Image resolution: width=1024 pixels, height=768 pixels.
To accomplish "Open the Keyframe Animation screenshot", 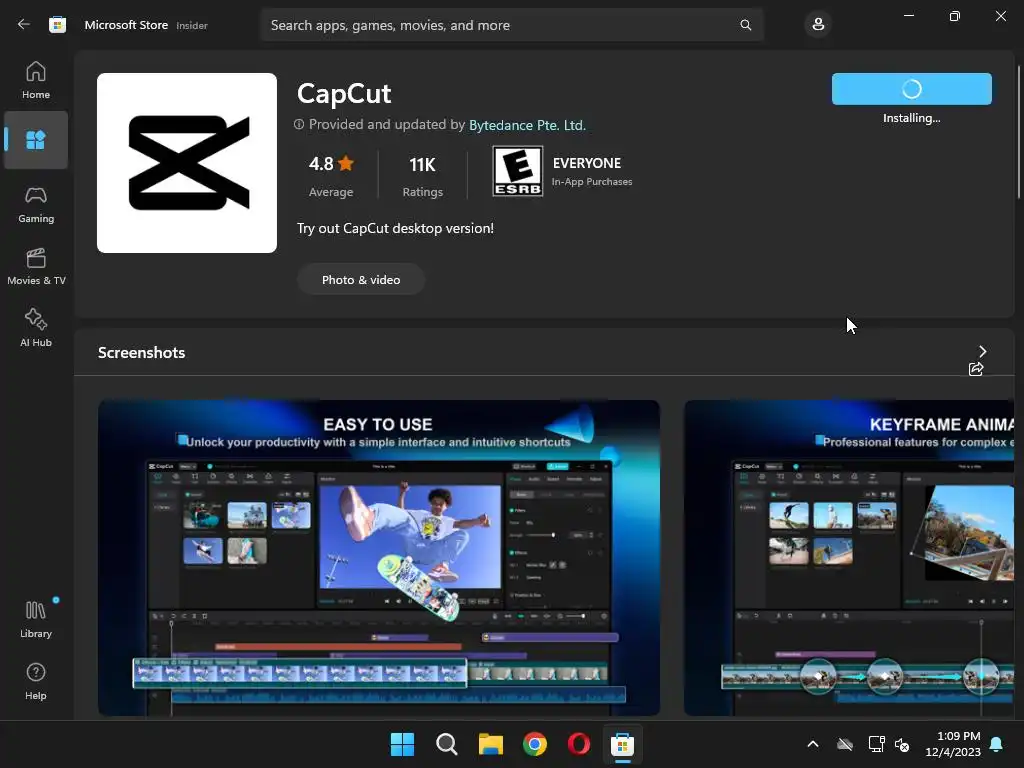I will [x=849, y=558].
